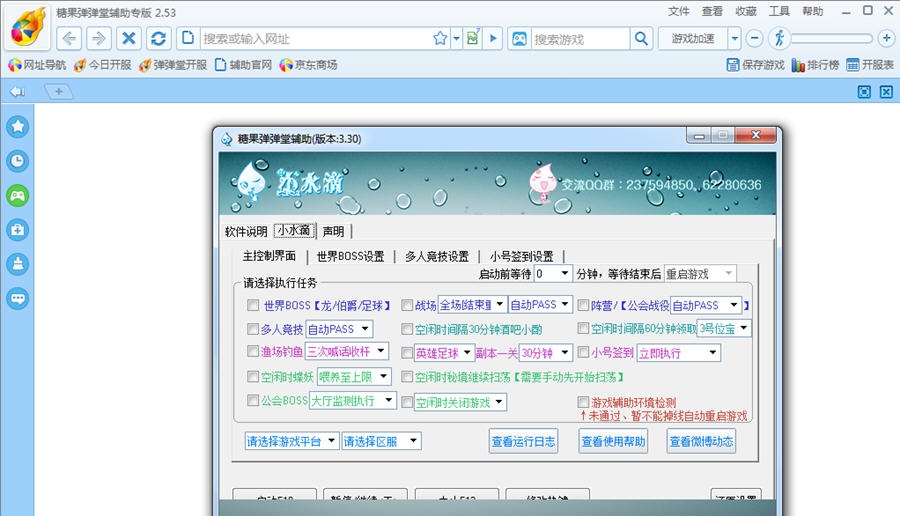Enable 空闲时秘境继续扫荡 checkbox
900x516 pixels.
pos(407,377)
